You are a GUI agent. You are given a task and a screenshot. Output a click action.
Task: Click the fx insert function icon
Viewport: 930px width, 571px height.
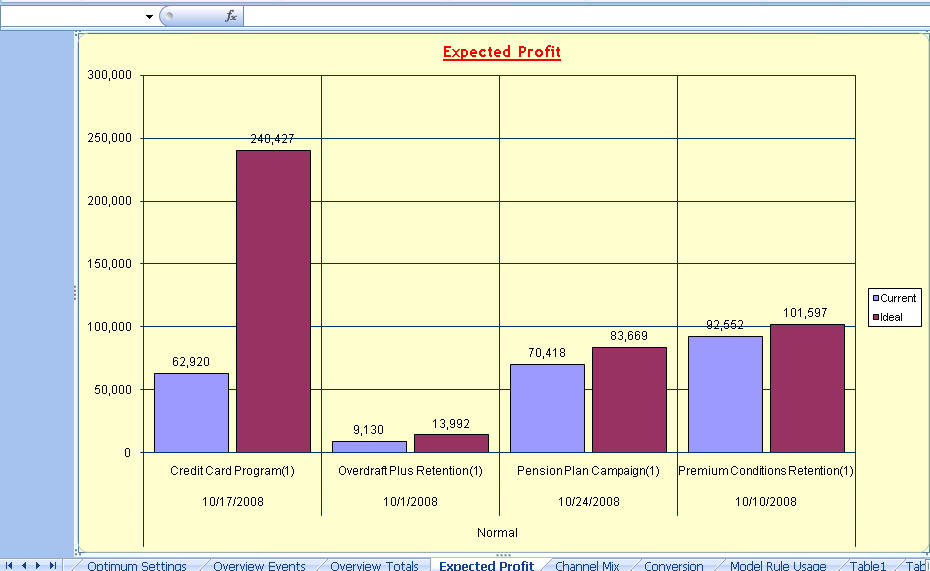pos(231,16)
